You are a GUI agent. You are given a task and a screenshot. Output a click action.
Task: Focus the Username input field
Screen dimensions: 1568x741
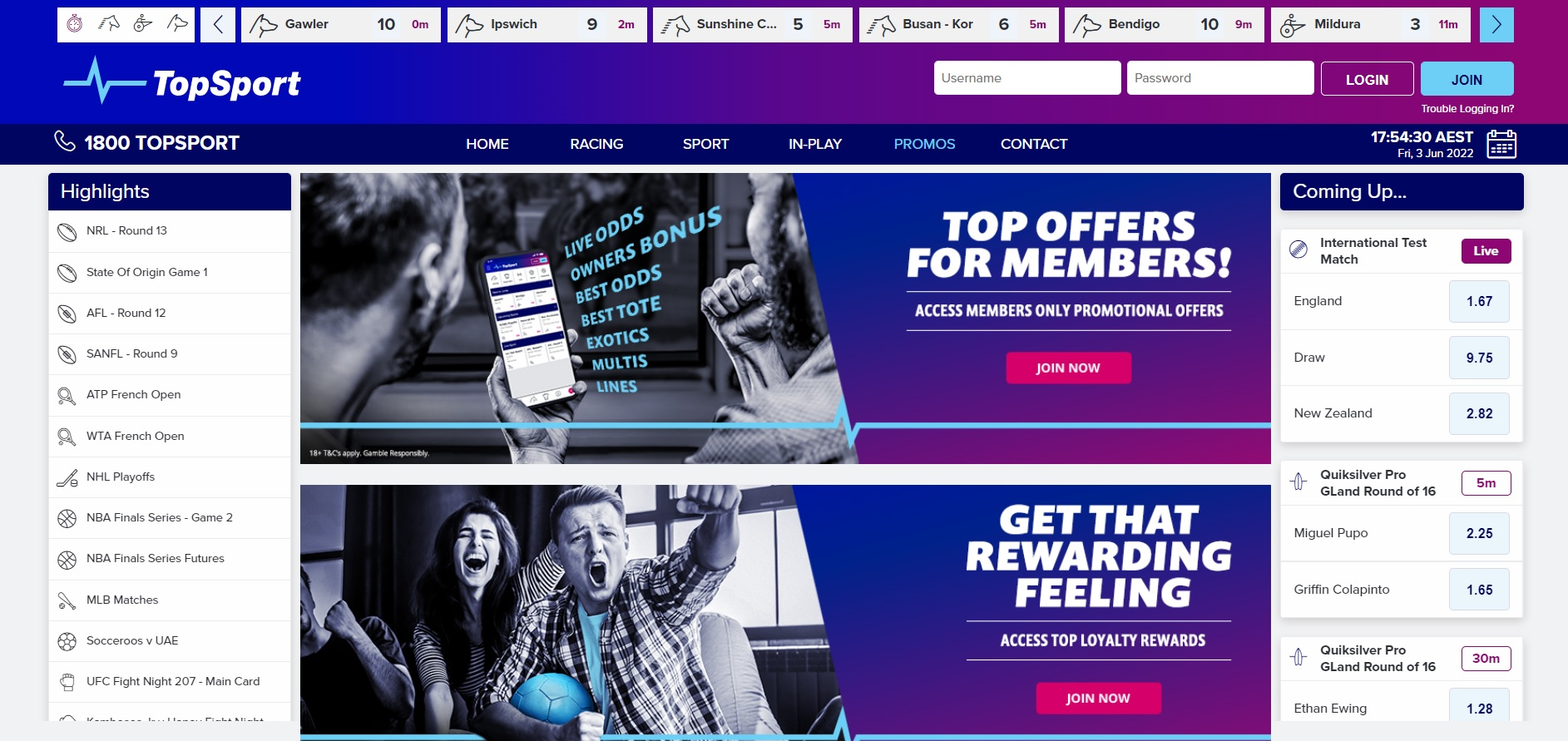[x=1027, y=78]
